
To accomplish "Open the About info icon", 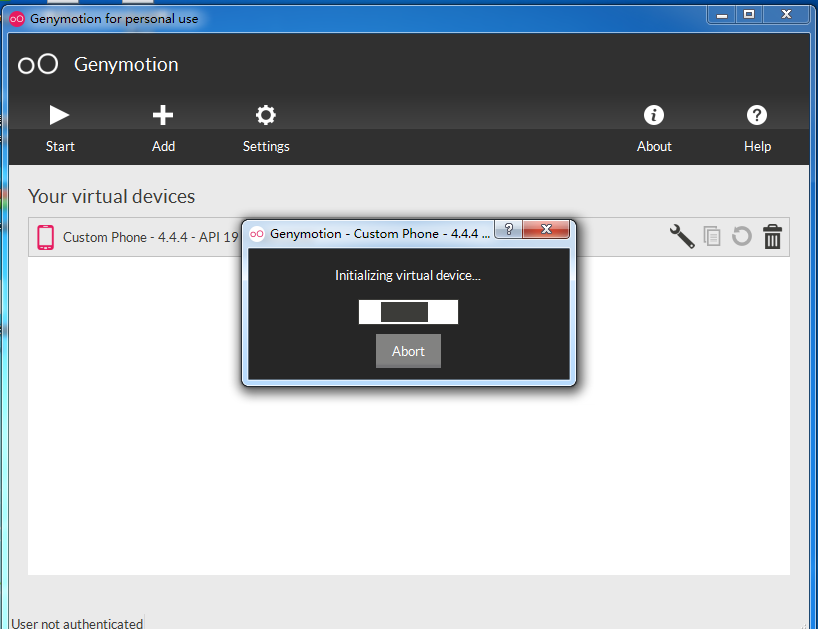I will (654, 115).
